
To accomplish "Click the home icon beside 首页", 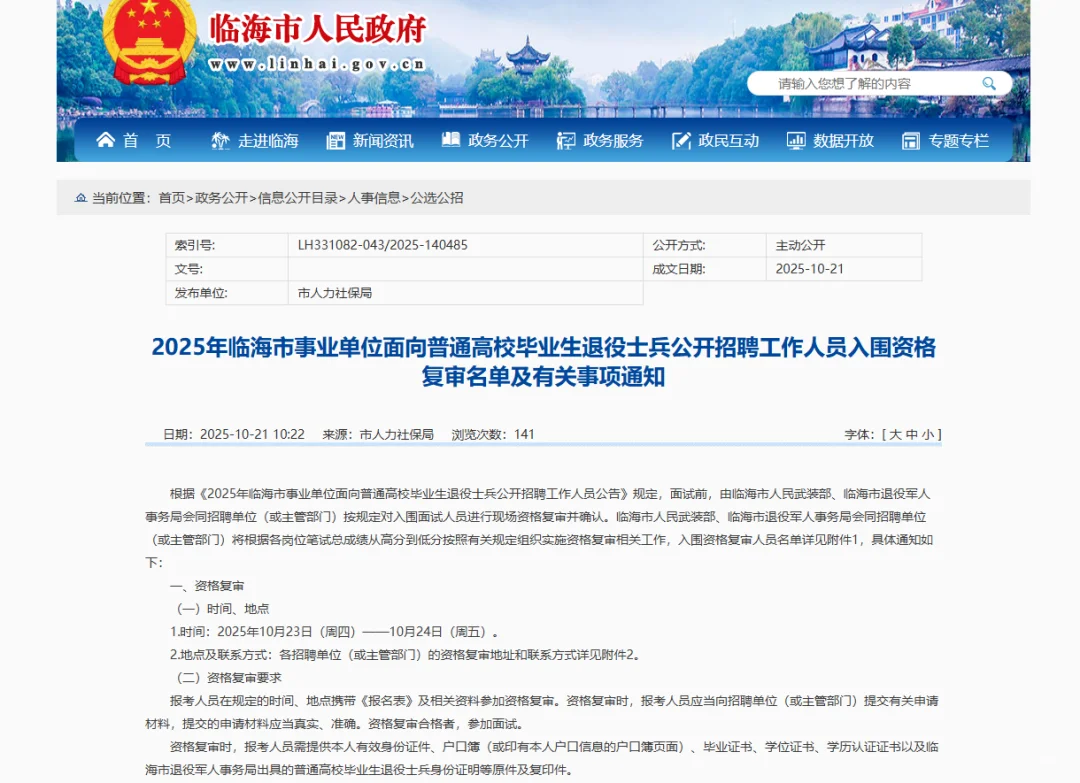I will click(x=105, y=140).
